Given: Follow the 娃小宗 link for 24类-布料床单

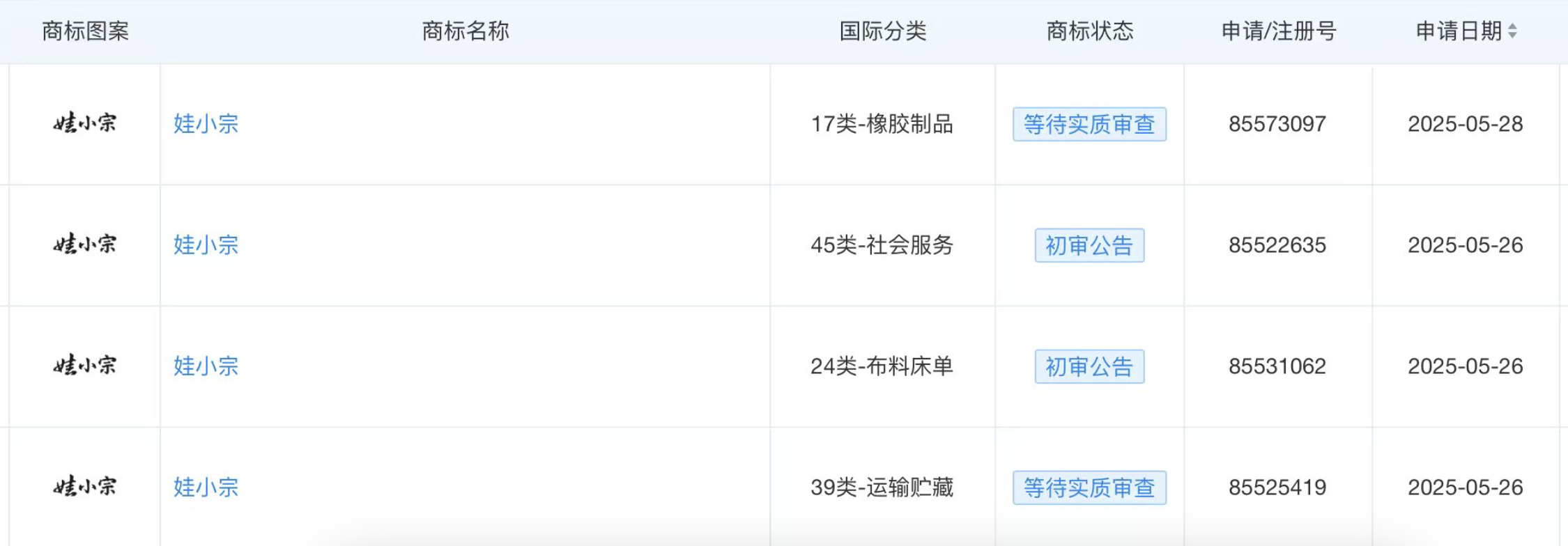Looking at the screenshot, I should point(206,366).
